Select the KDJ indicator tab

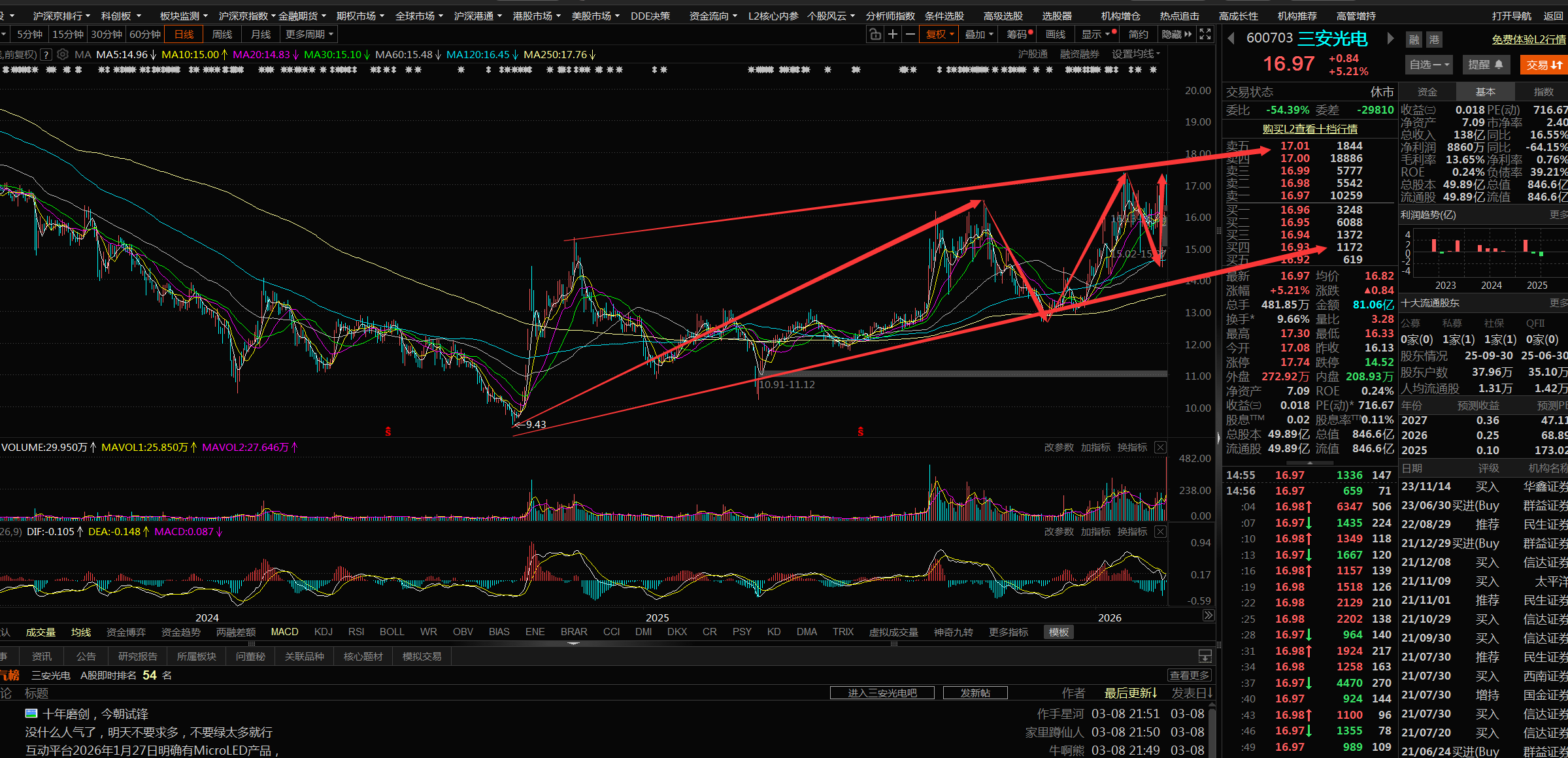[x=323, y=633]
